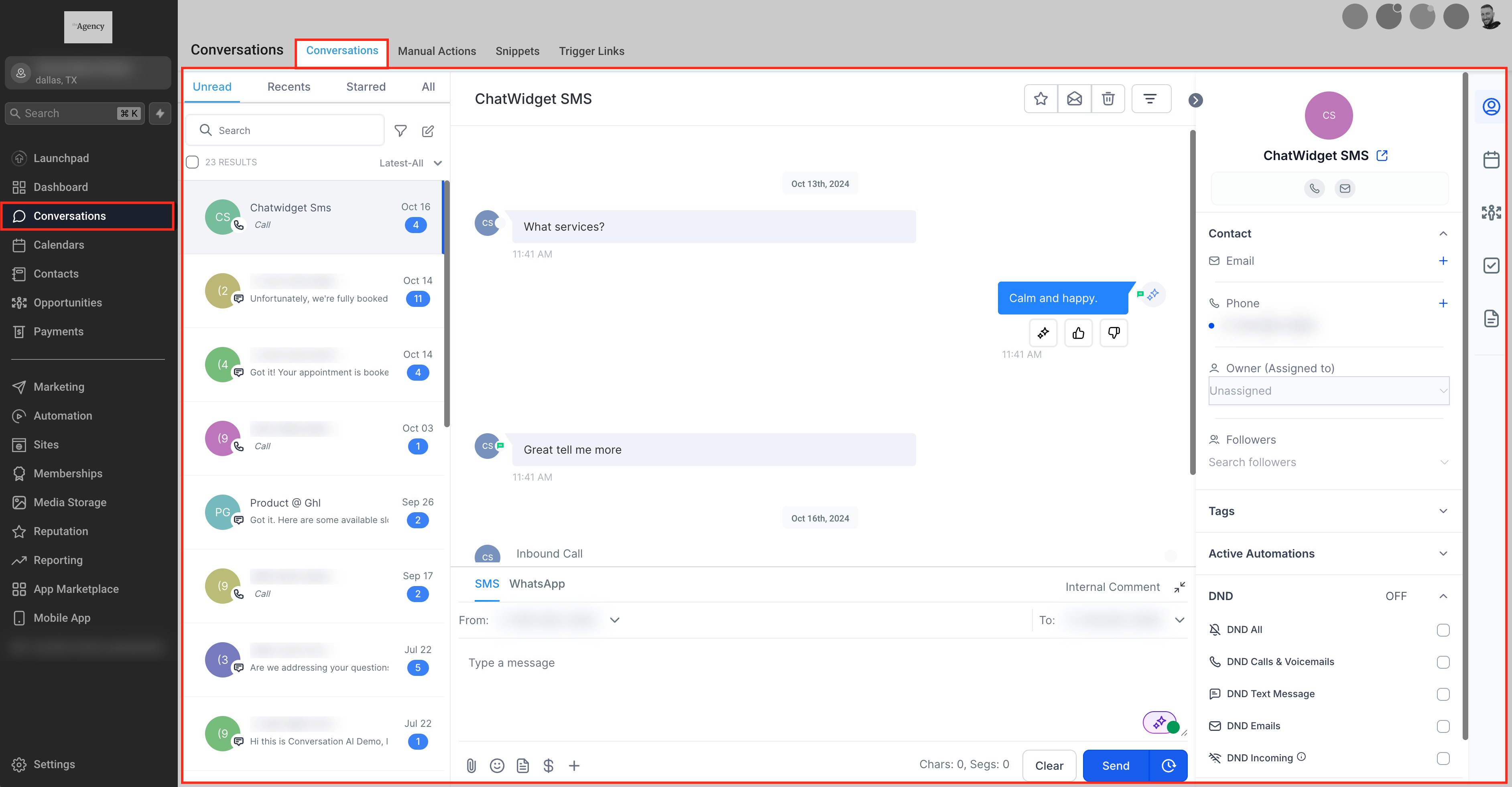
Task: Open the Owner Unassigned dropdown
Action: (x=1328, y=391)
